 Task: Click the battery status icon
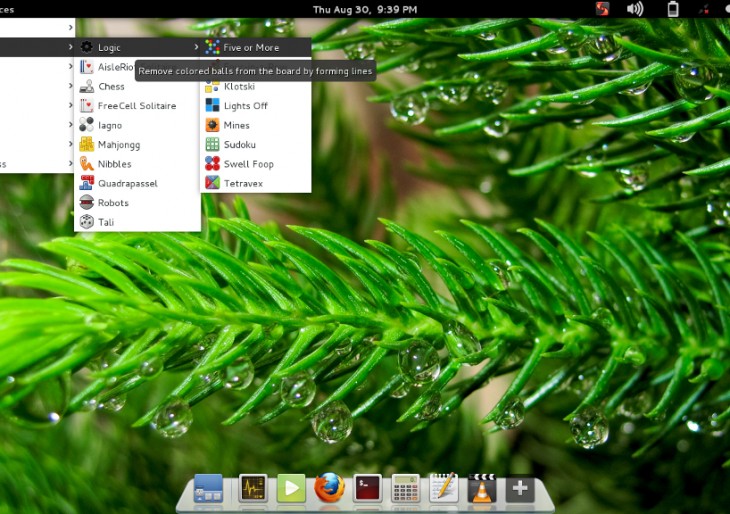pos(673,9)
